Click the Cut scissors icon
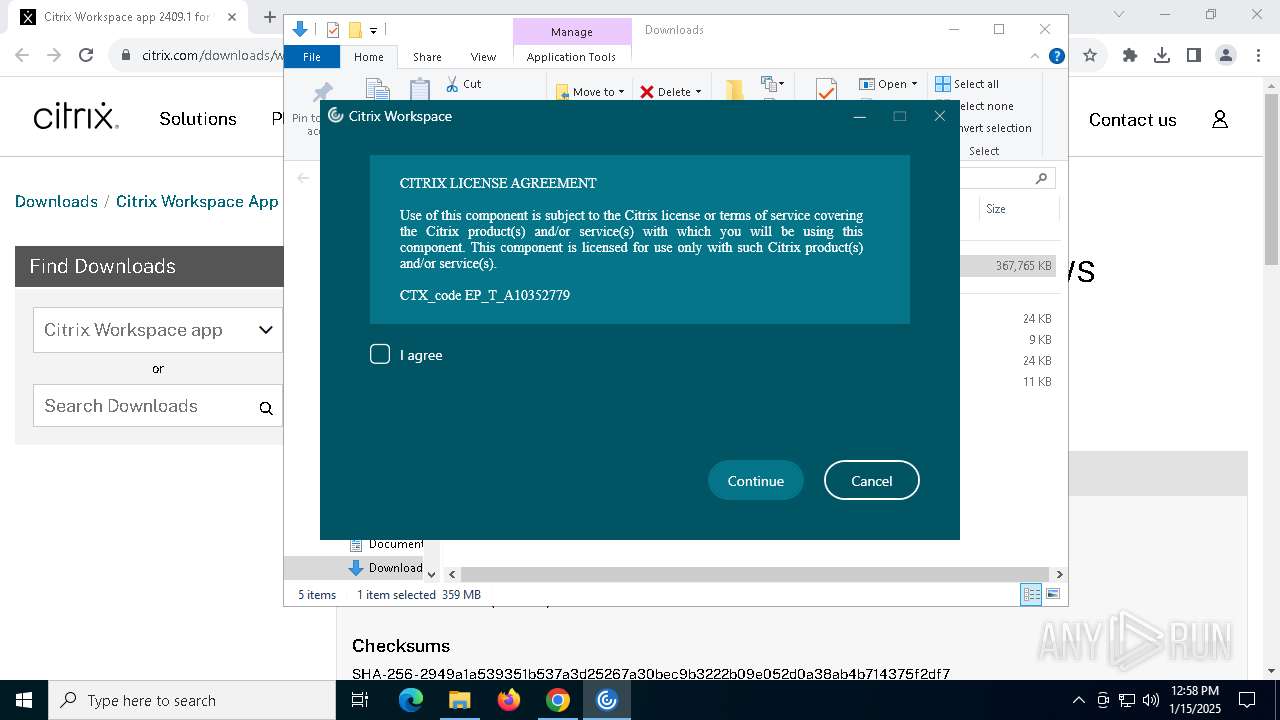Screen dimensions: 1280x720 [452, 84]
